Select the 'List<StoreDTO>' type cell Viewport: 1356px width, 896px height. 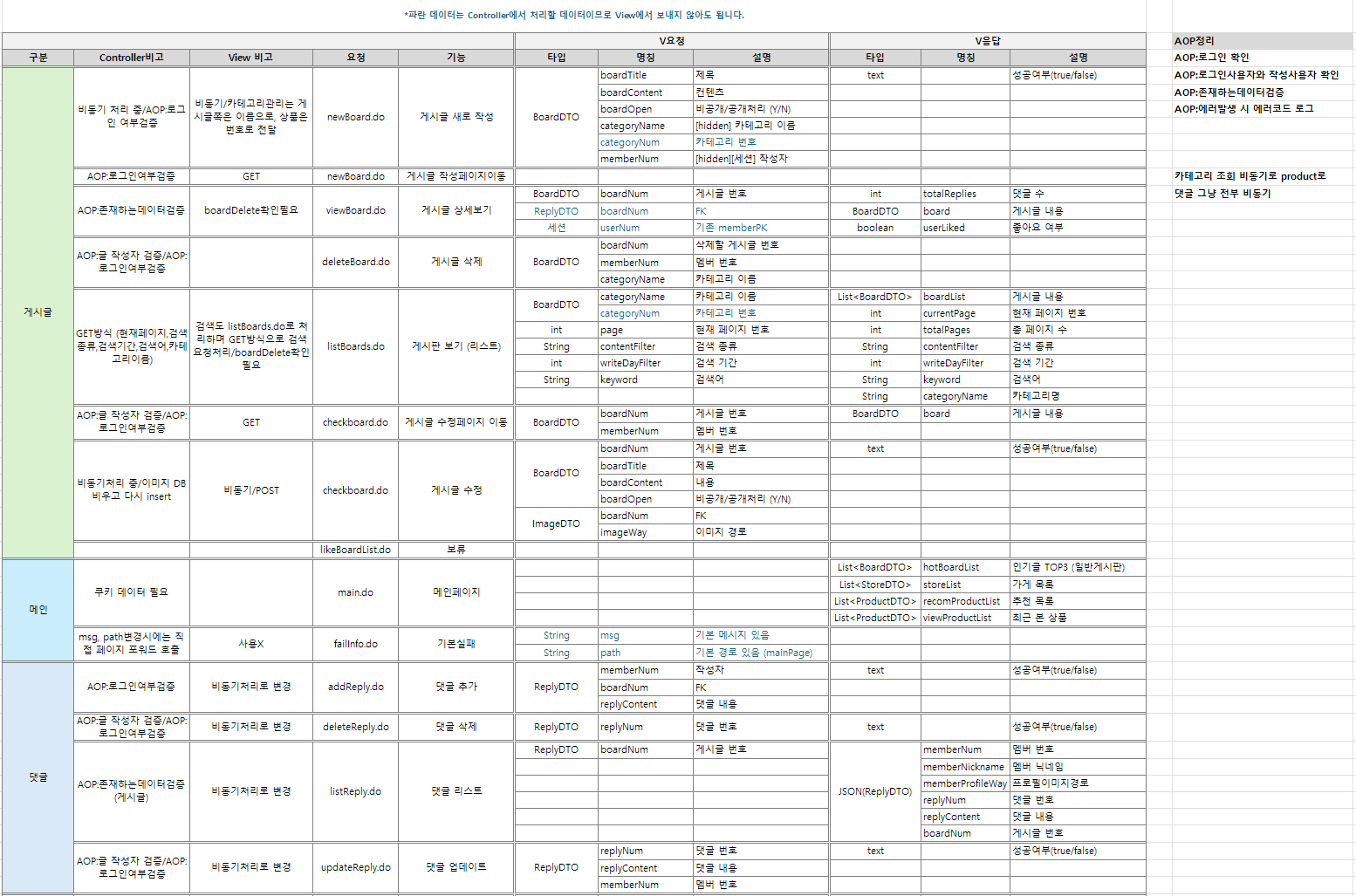click(x=875, y=585)
